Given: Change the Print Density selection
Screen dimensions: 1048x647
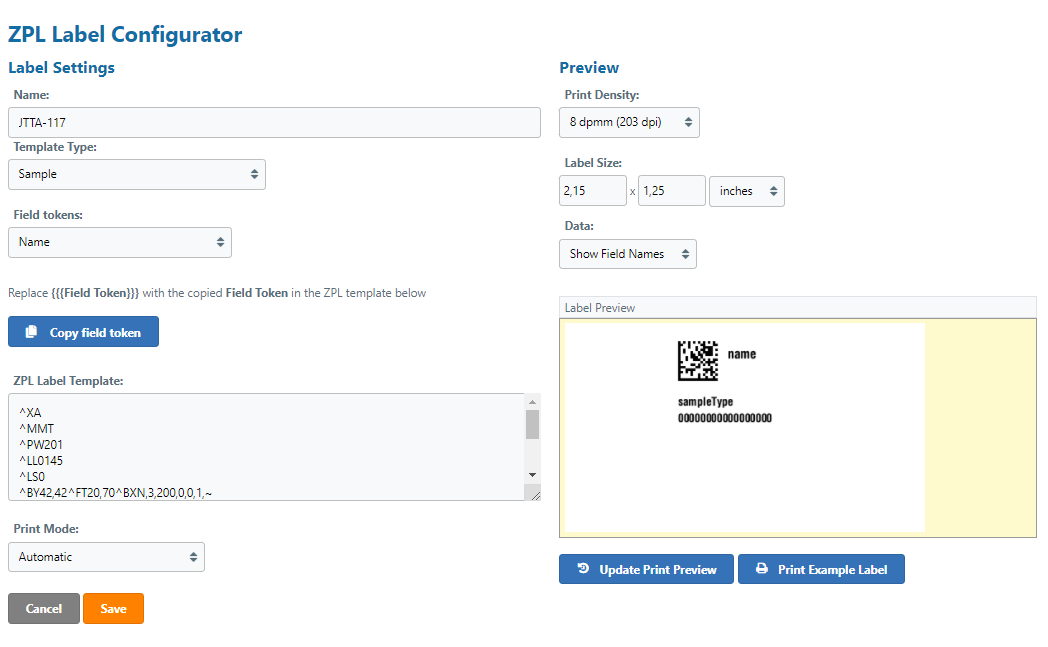Looking at the screenshot, I should click(629, 122).
